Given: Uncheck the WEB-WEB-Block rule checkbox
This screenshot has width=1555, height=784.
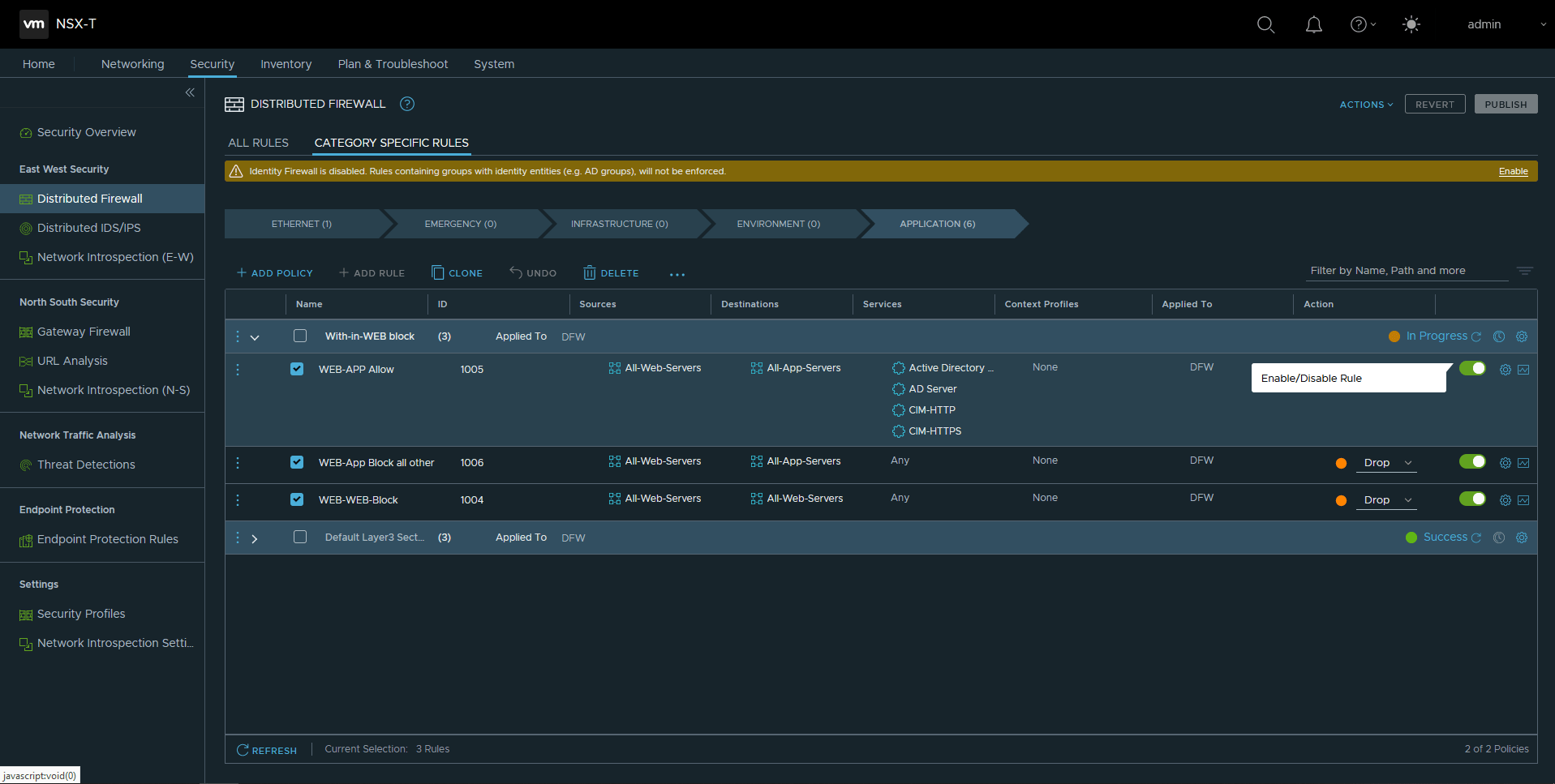Looking at the screenshot, I should [297, 499].
